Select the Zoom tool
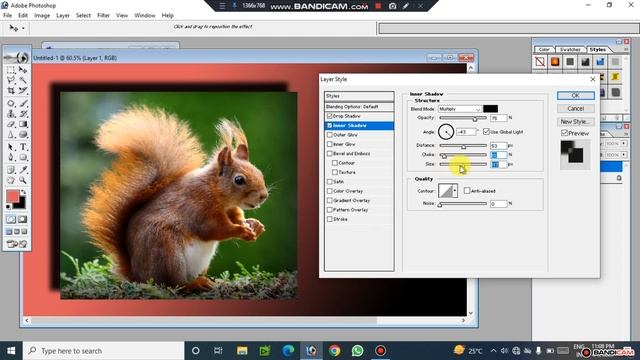Screen dimensions: 640x360 [x=23, y=180]
